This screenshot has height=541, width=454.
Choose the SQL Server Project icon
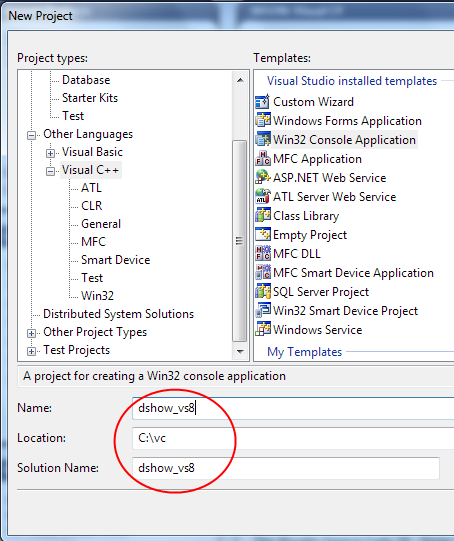click(263, 292)
